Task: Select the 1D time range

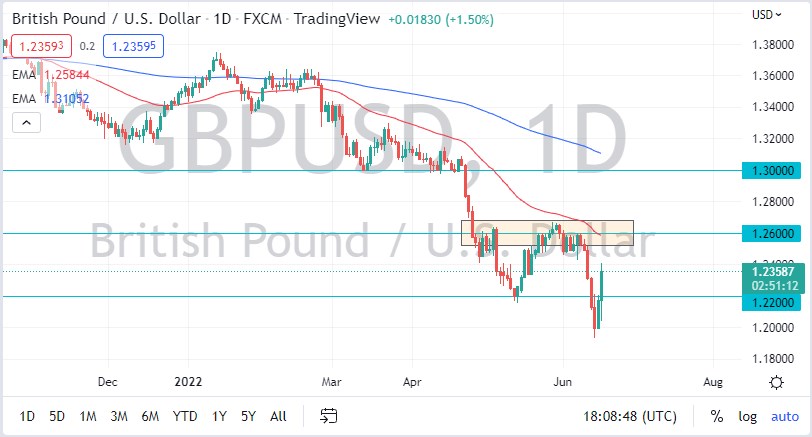Action: [27, 416]
